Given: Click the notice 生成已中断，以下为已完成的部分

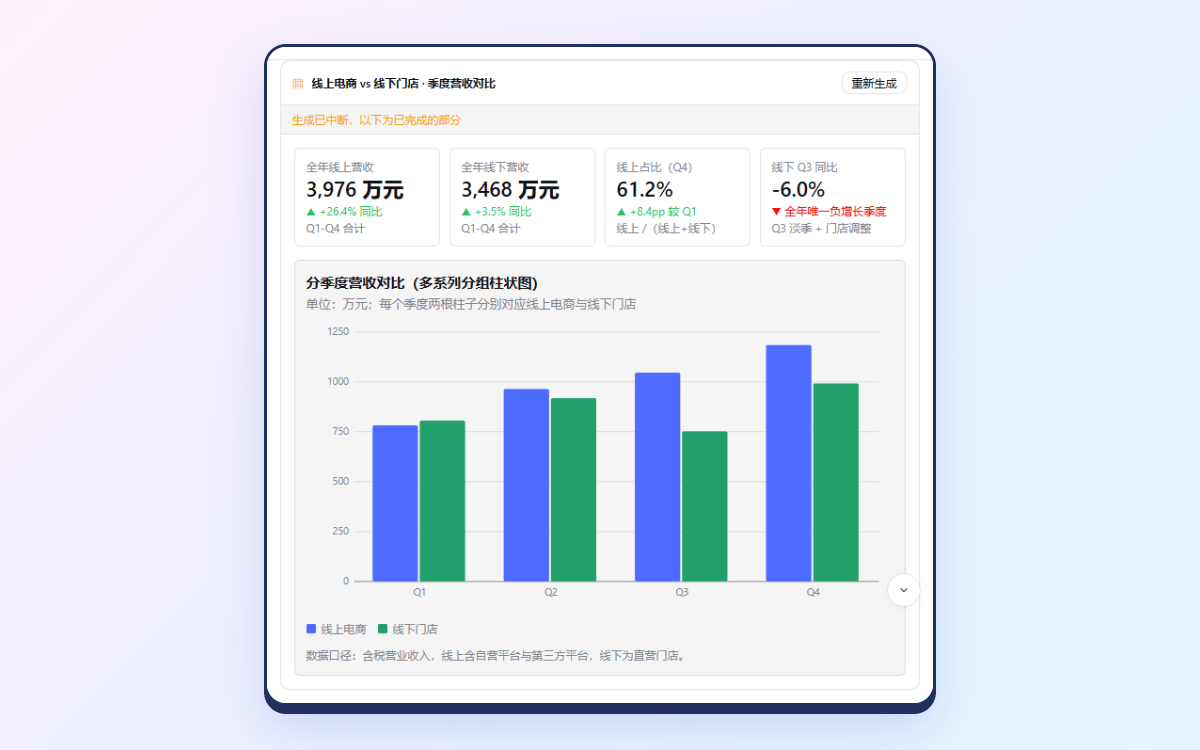Looking at the screenshot, I should (376, 120).
